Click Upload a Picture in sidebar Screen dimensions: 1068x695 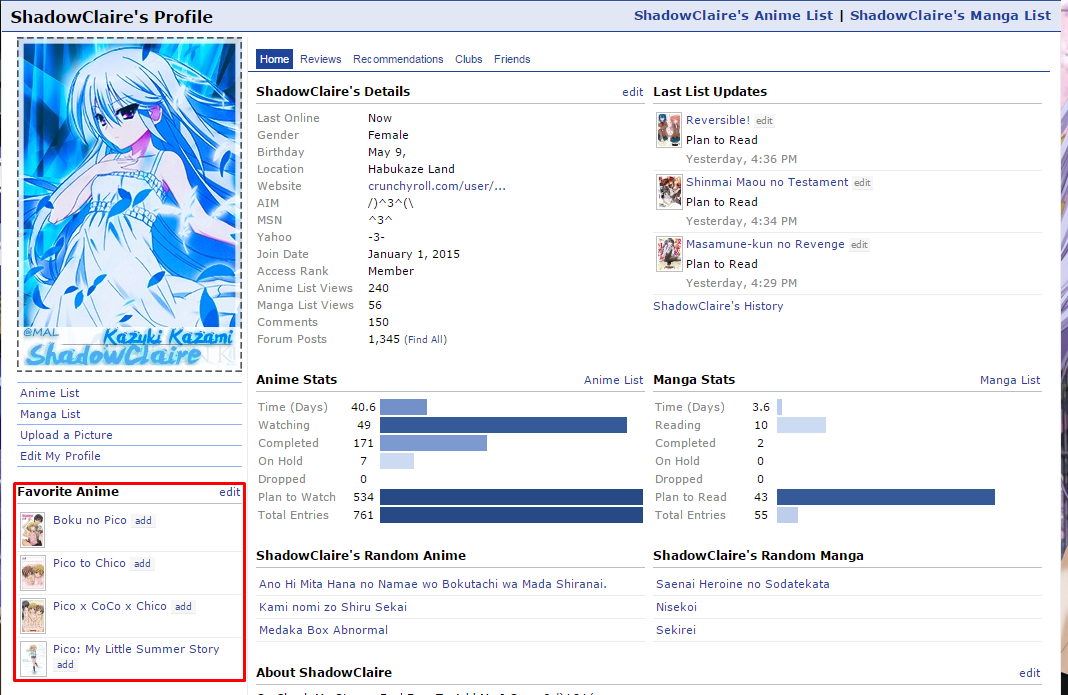pos(66,435)
